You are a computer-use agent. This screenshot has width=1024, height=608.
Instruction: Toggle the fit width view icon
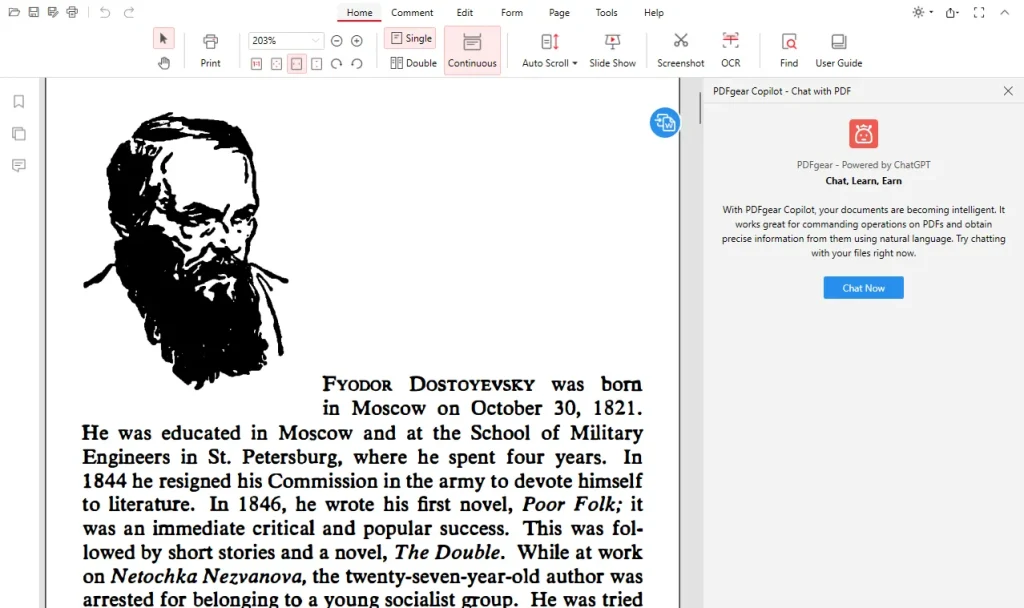pyautogui.click(x=296, y=64)
